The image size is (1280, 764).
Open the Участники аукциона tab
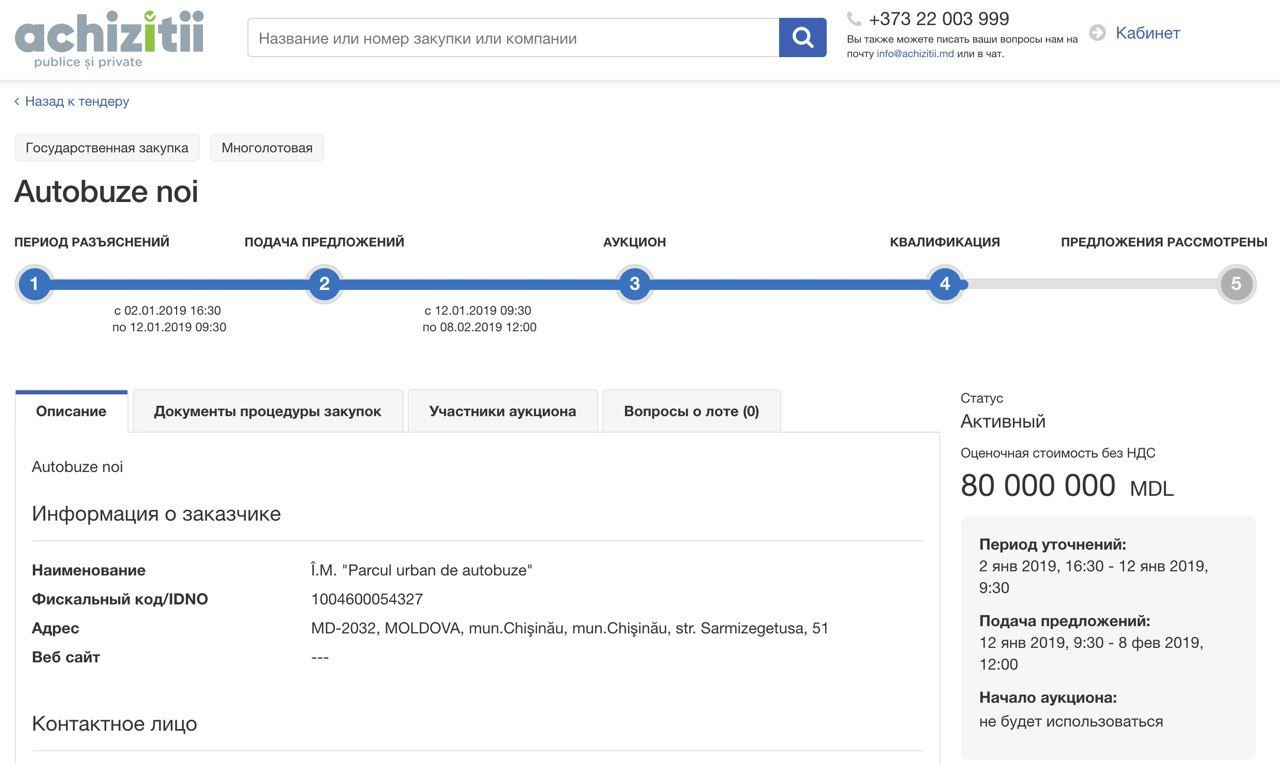(503, 411)
